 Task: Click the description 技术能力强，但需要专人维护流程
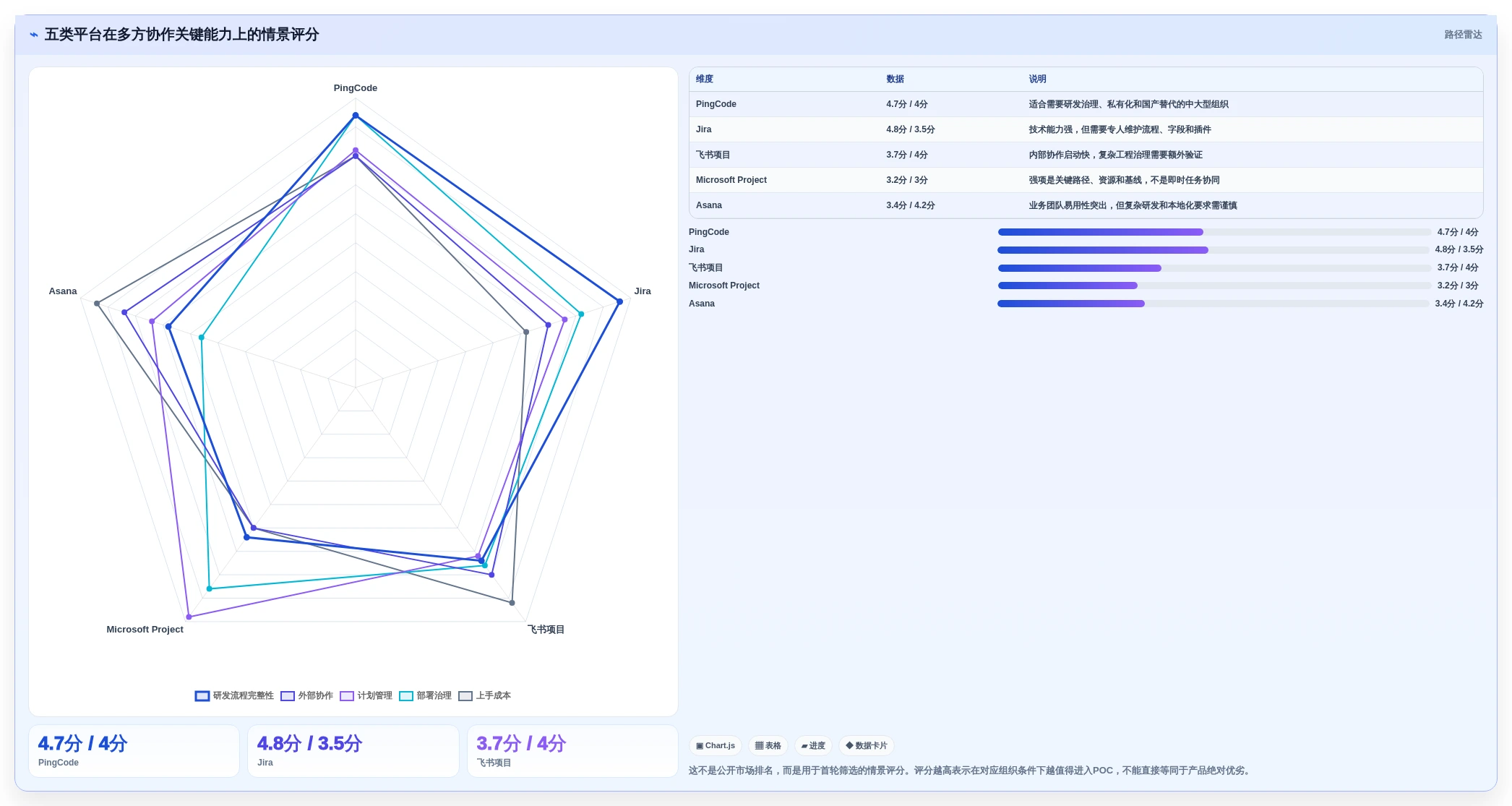click(x=1120, y=129)
